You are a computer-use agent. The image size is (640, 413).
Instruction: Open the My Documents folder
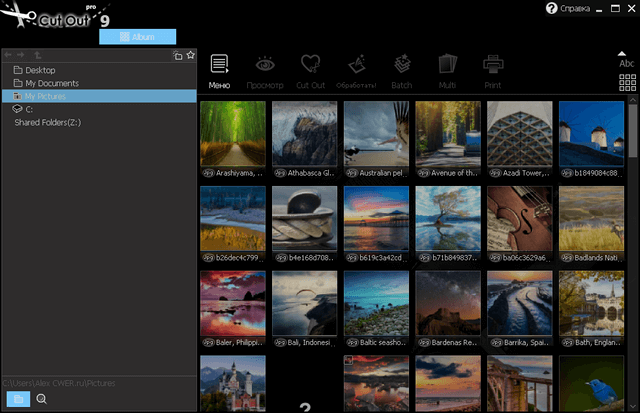(52, 83)
